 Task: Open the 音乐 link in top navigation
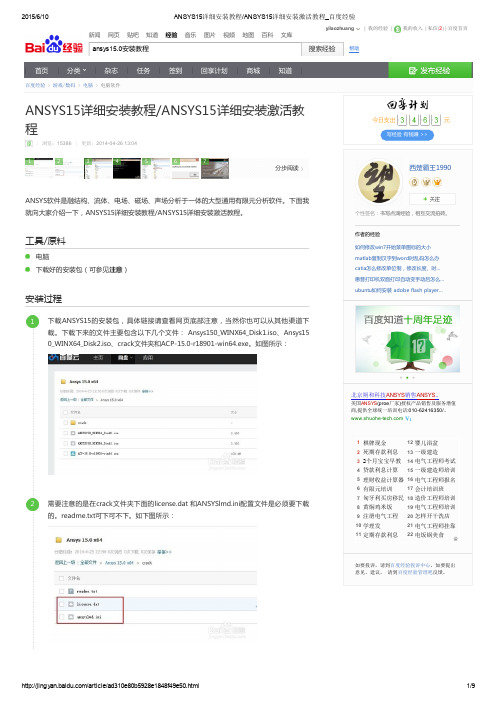(x=191, y=35)
